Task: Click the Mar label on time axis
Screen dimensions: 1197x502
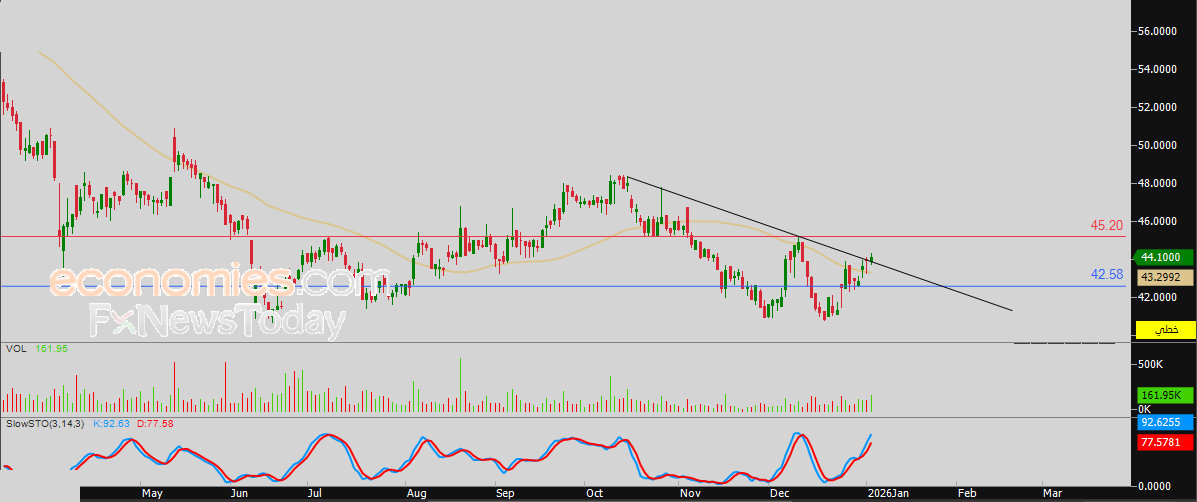Action: point(1052,494)
